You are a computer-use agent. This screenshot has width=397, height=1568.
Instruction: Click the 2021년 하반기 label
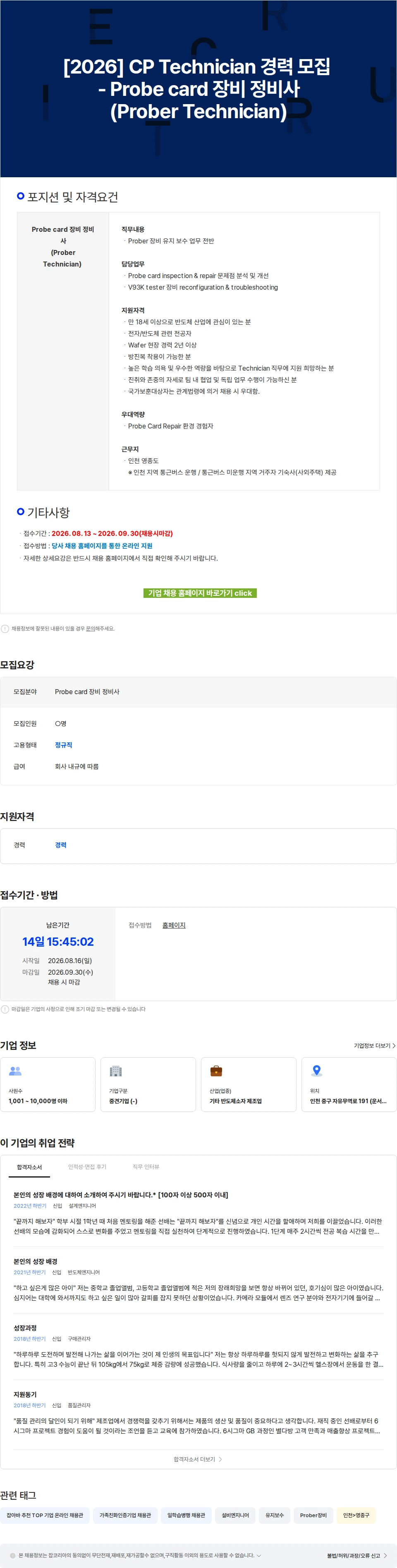pos(30,1272)
